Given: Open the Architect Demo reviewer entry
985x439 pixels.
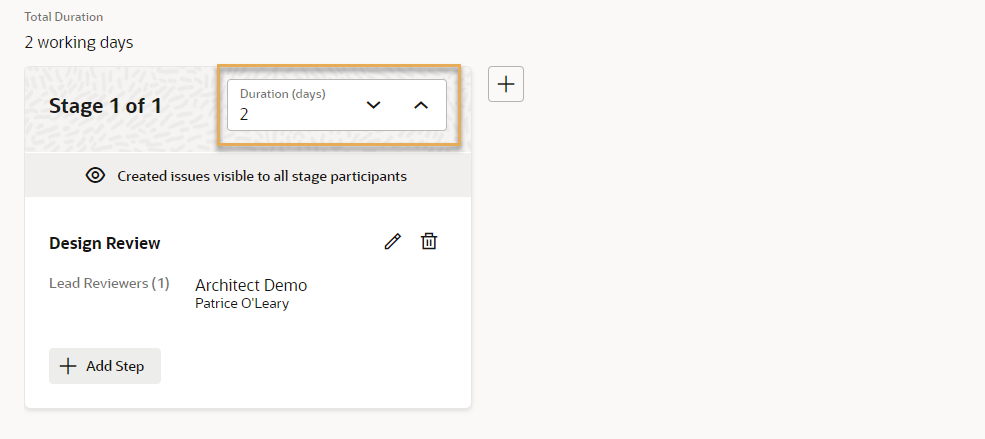Looking at the screenshot, I should point(251,285).
